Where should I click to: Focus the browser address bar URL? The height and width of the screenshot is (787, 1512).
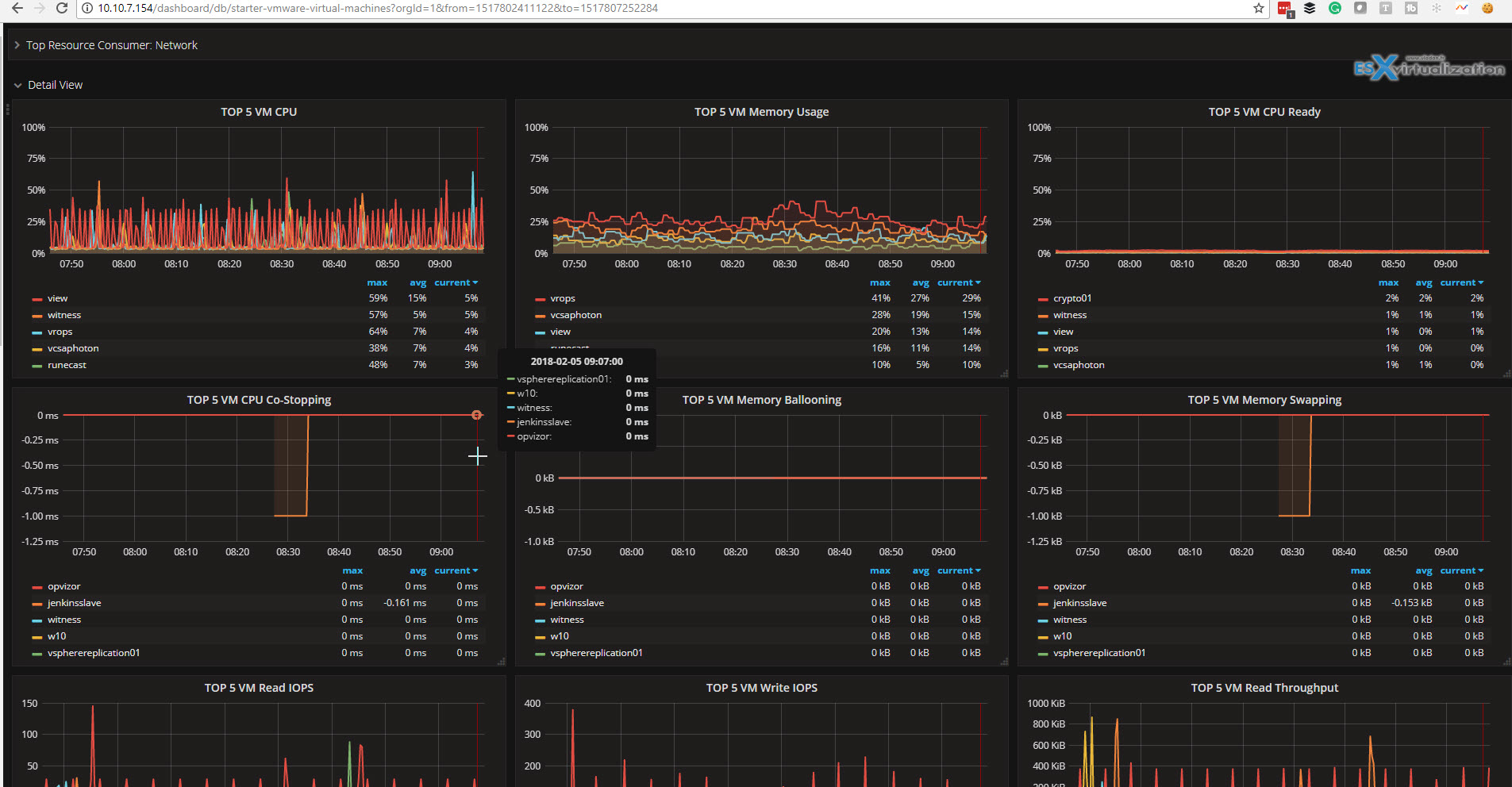(378, 8)
